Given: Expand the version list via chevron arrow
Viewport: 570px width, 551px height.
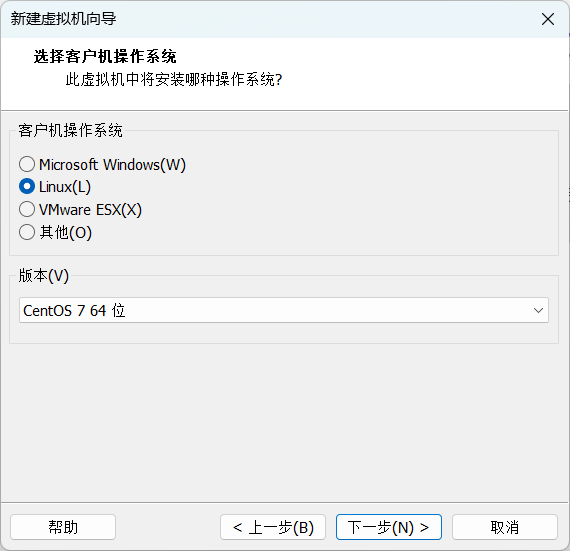Looking at the screenshot, I should 538,310.
